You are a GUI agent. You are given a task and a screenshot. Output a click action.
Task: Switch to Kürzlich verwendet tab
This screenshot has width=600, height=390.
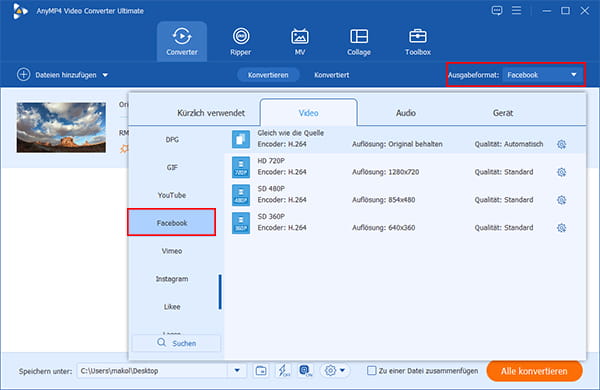point(211,113)
